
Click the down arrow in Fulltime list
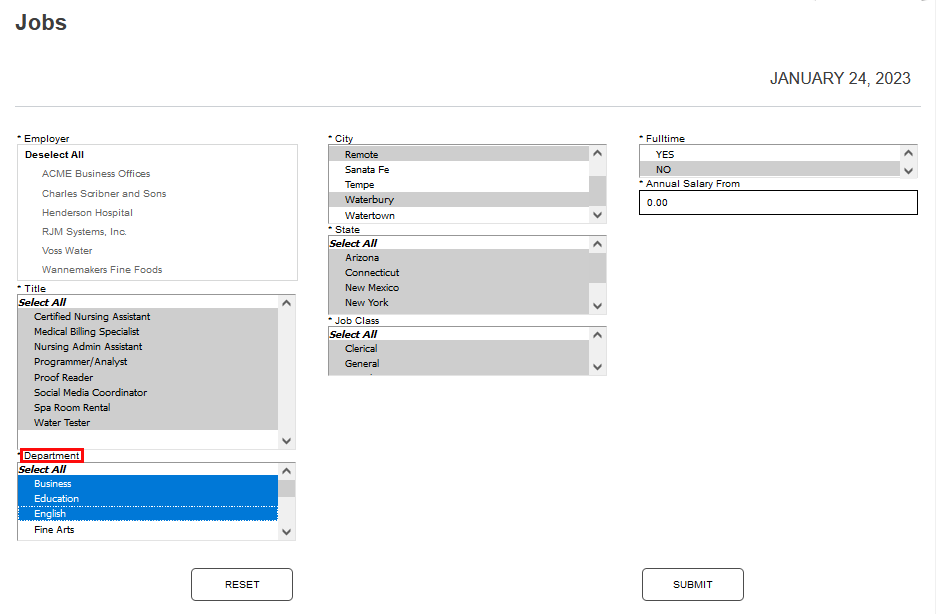(909, 170)
